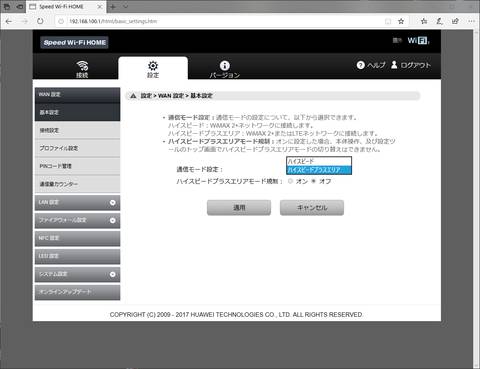480x369 pixels.
Task: Open PINコード管理 in the sidebar
Action: tap(77, 166)
